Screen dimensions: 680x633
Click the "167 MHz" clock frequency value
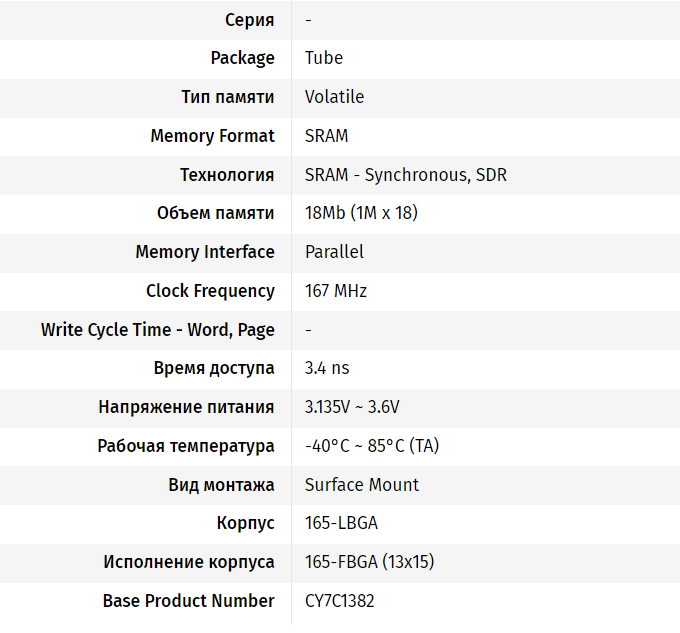tap(336, 291)
